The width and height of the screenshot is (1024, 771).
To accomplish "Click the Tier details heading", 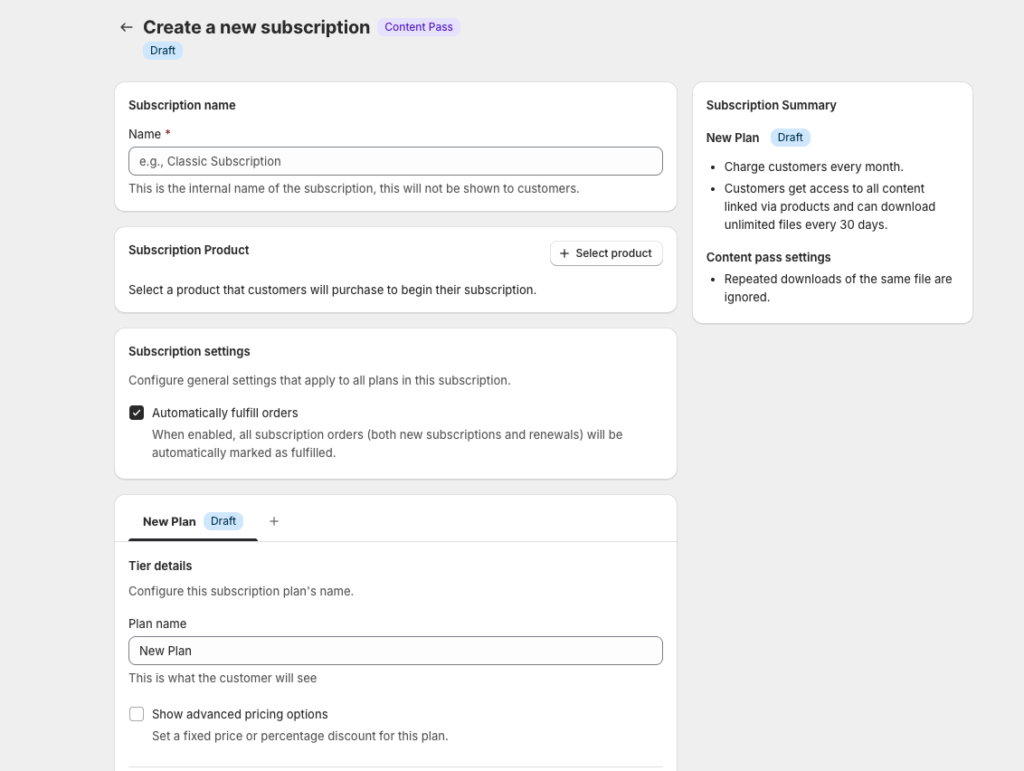I will pos(160,565).
